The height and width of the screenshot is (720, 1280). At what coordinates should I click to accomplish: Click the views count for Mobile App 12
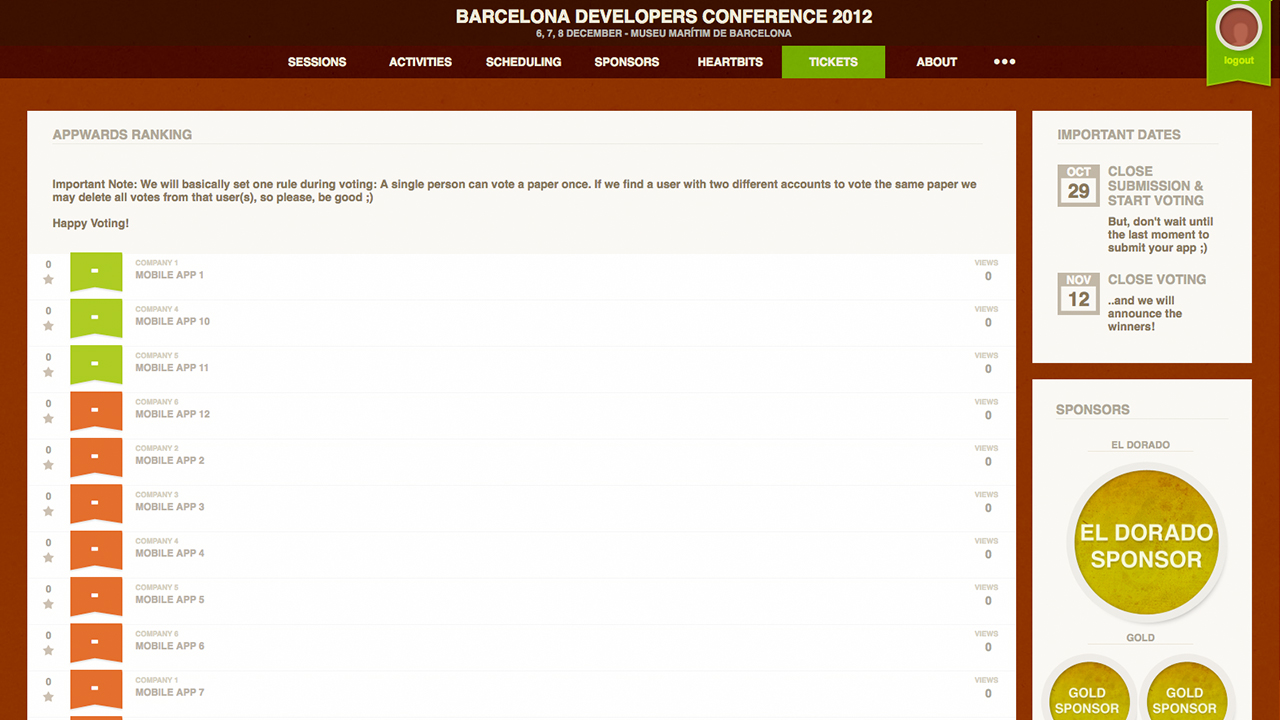(988, 415)
